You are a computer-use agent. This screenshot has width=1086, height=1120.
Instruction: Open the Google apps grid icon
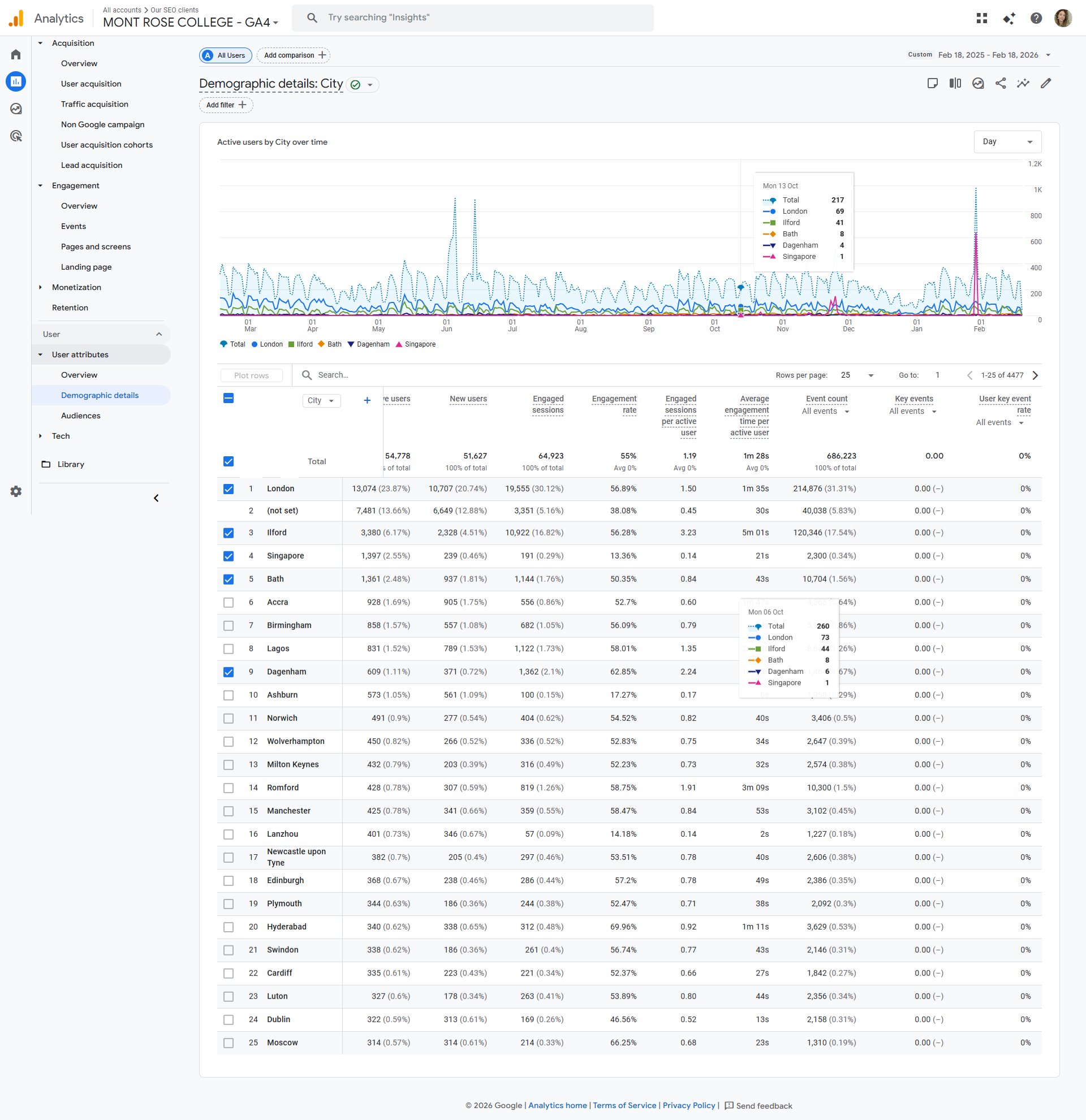[981, 18]
